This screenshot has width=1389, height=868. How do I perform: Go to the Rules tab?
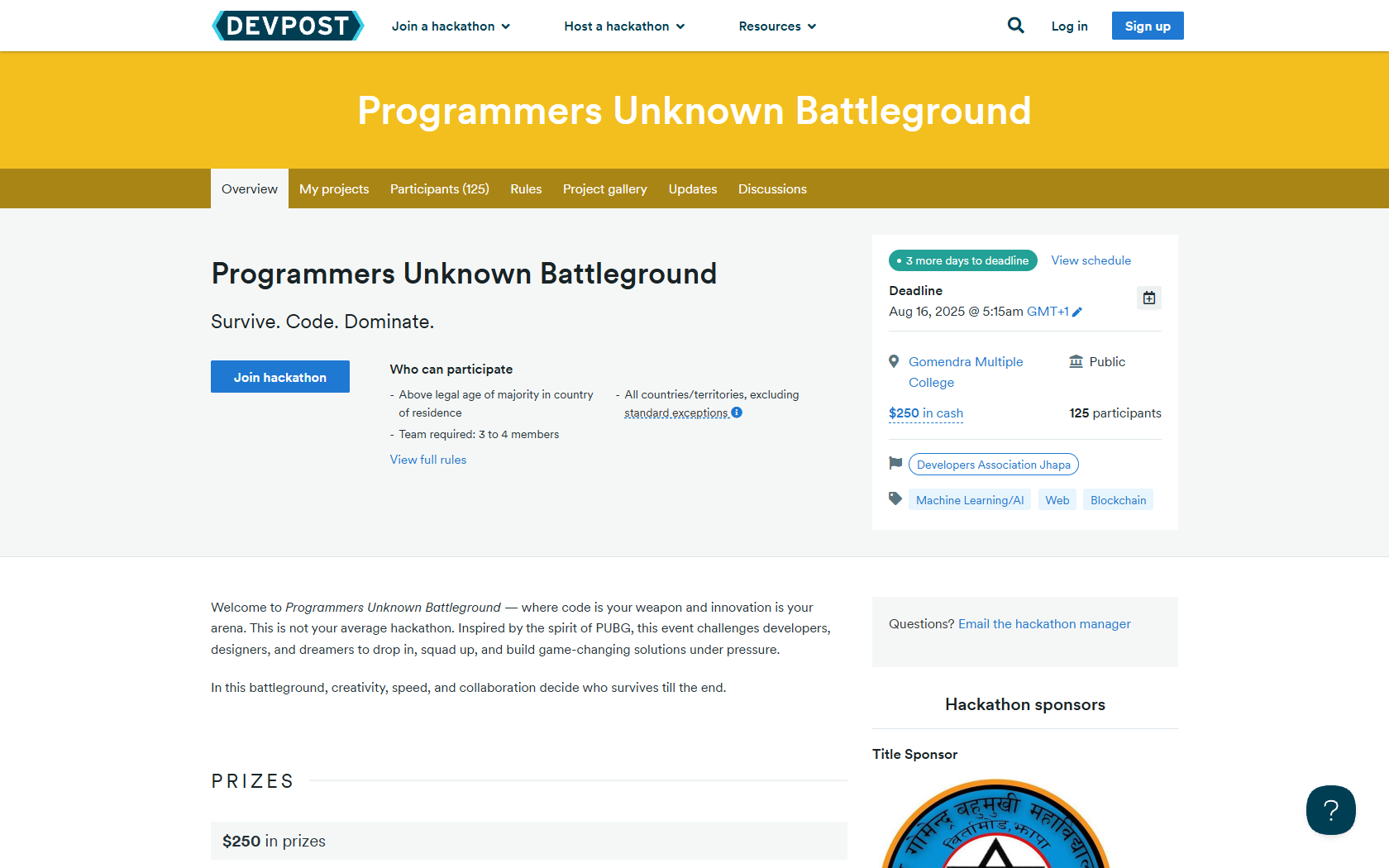click(x=526, y=189)
